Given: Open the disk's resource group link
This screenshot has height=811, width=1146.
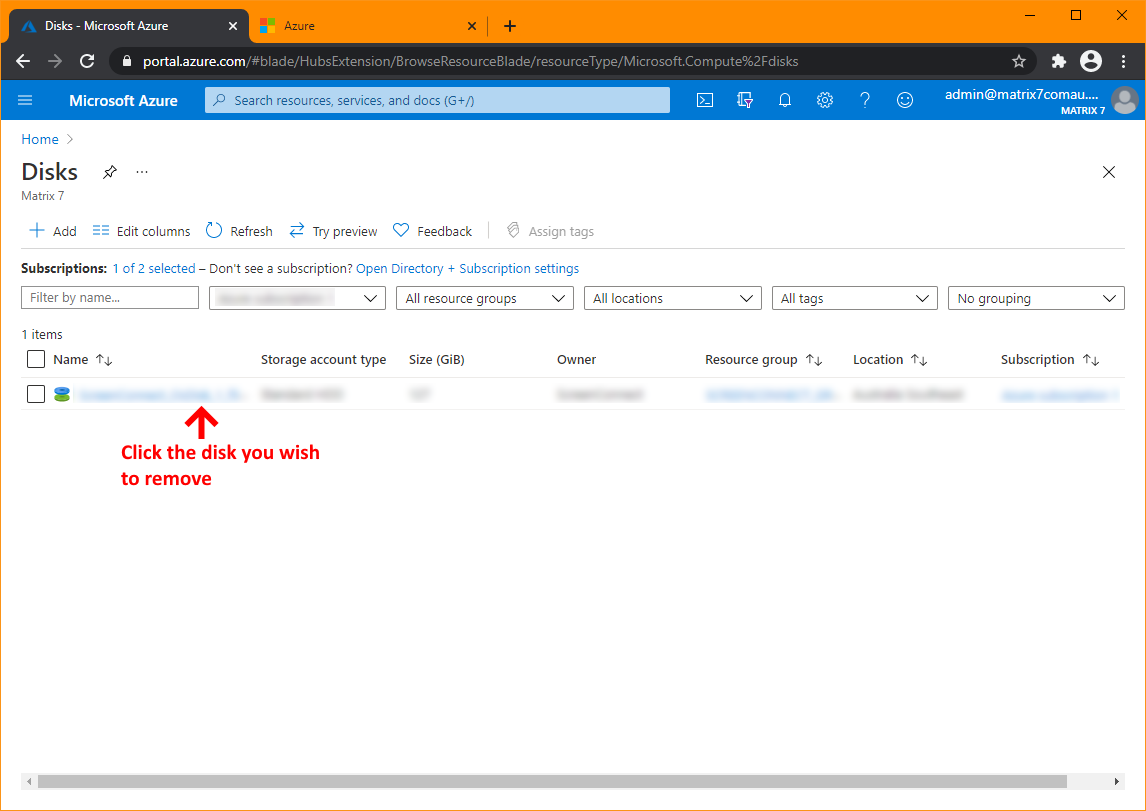Looking at the screenshot, I should 771,395.
